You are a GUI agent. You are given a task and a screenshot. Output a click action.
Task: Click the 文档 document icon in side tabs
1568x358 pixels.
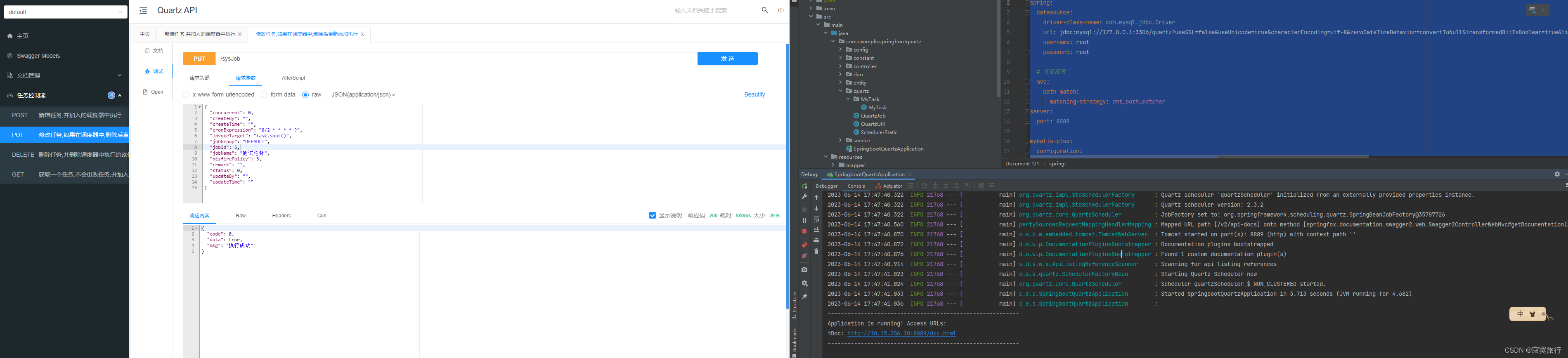pyautogui.click(x=147, y=51)
